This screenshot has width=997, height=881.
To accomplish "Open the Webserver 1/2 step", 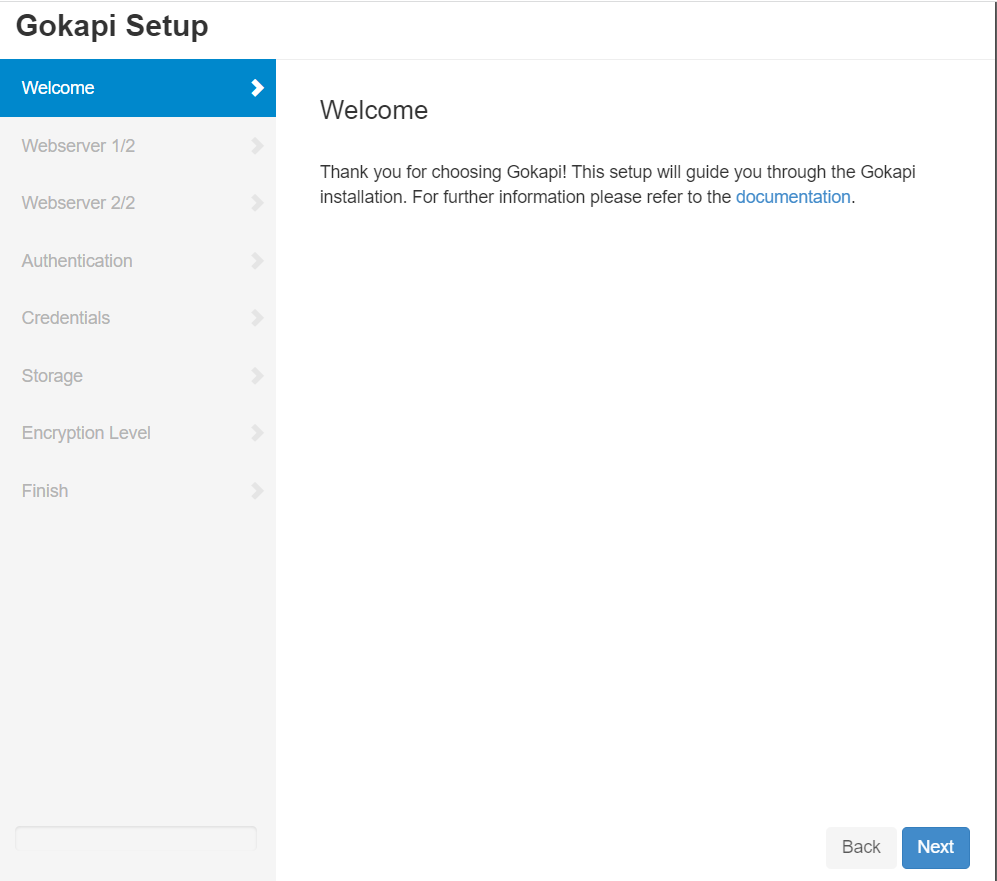I will [x=137, y=146].
